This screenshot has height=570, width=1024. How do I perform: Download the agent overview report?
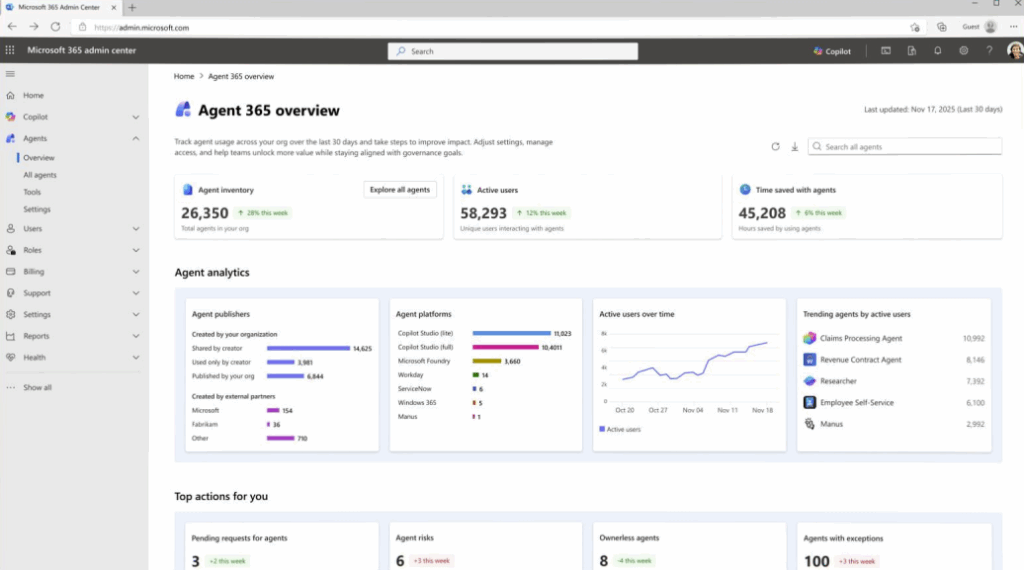tap(795, 147)
